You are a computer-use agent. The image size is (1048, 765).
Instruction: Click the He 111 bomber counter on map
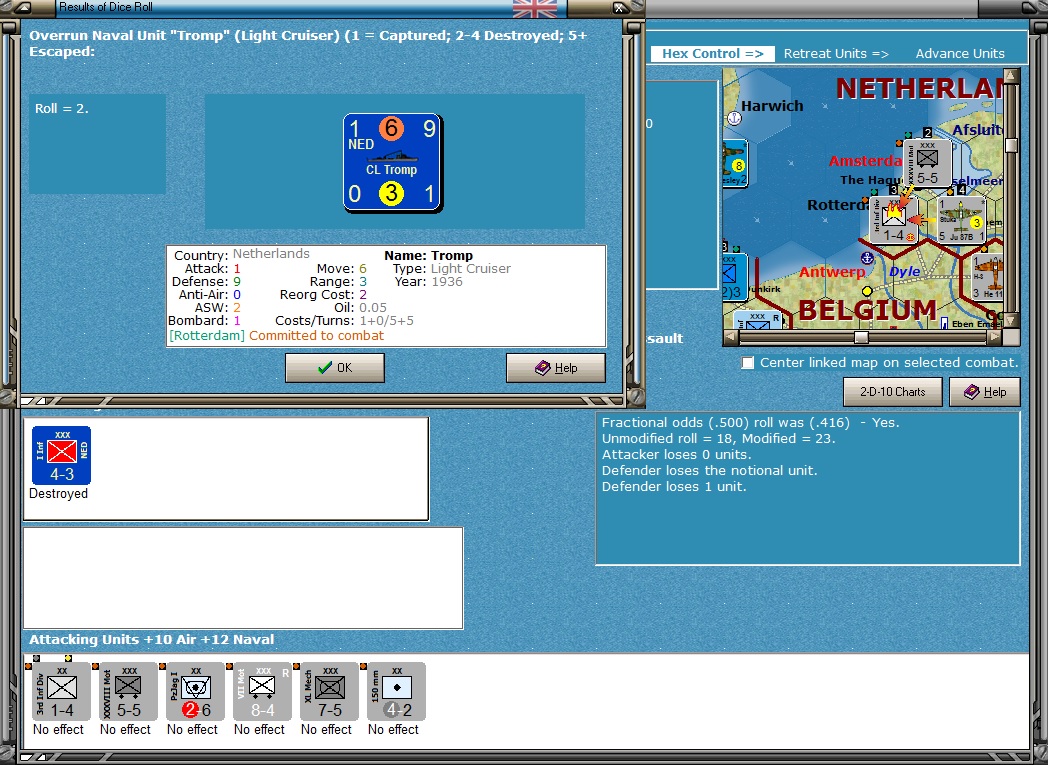pyautogui.click(x=987, y=277)
